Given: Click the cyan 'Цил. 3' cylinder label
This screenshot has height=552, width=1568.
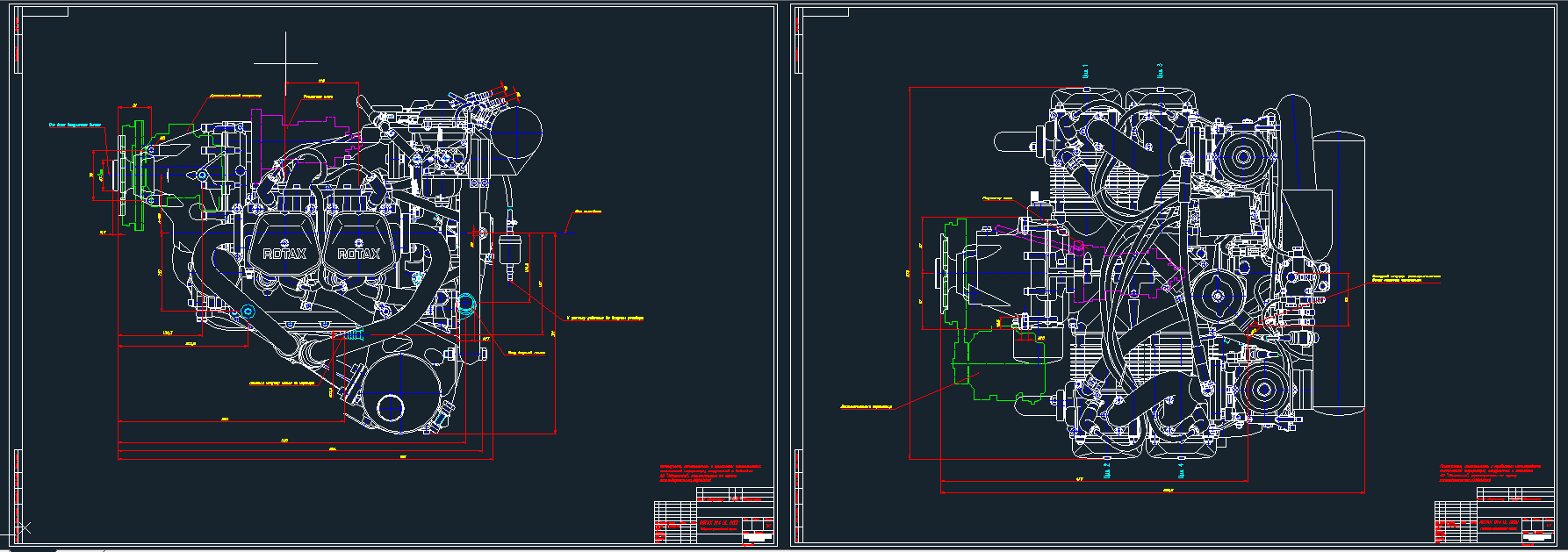Looking at the screenshot, I should [x=1160, y=71].
